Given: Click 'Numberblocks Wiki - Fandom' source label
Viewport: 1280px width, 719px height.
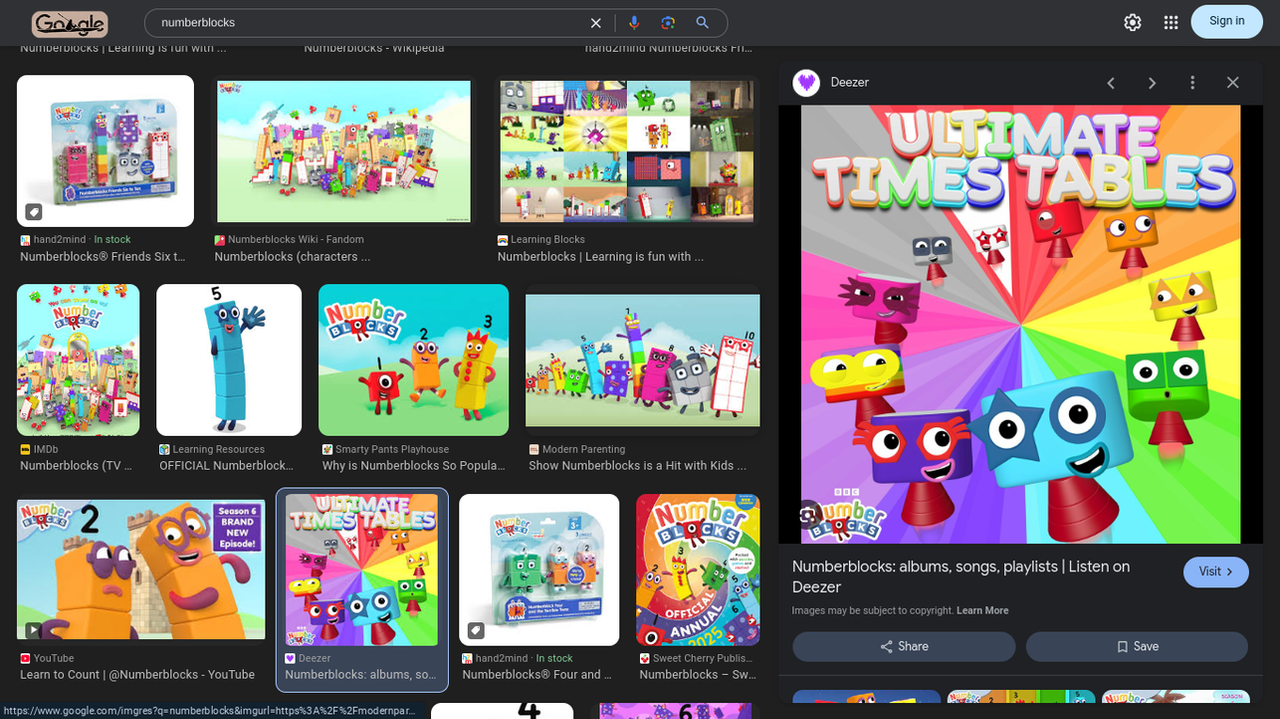Looking at the screenshot, I should tap(296, 240).
